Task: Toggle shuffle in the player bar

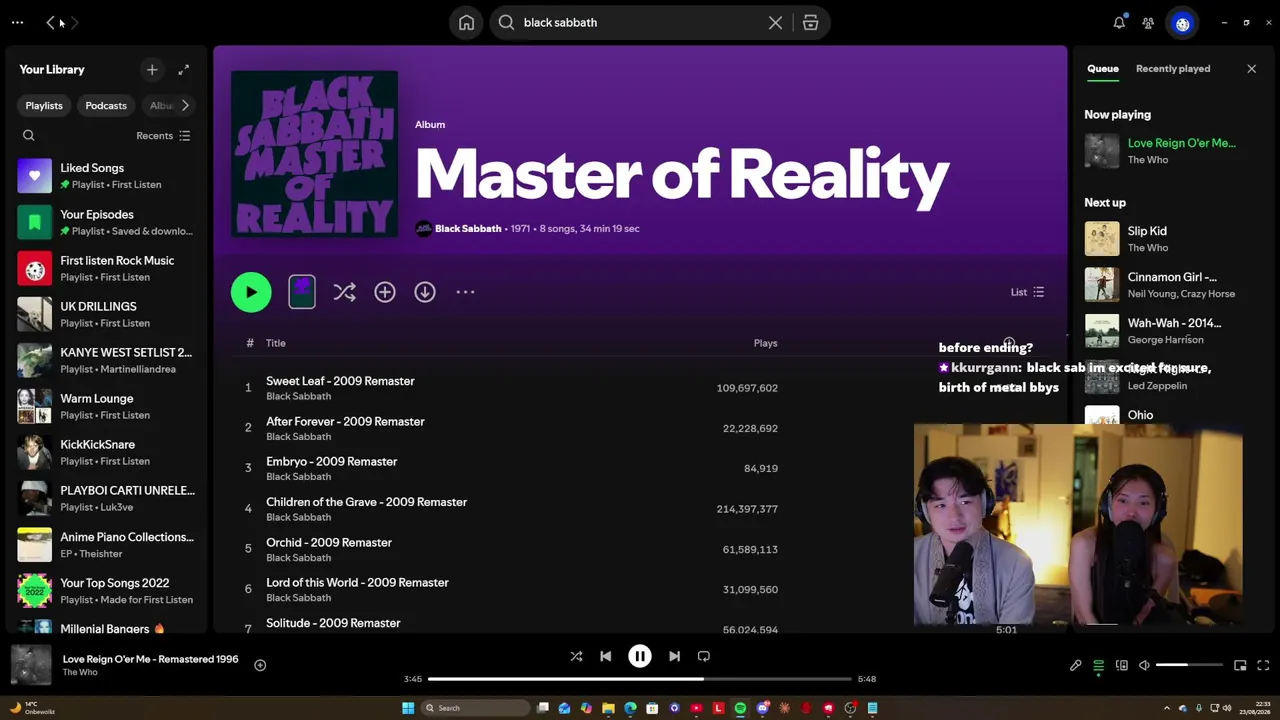Action: 576,656
